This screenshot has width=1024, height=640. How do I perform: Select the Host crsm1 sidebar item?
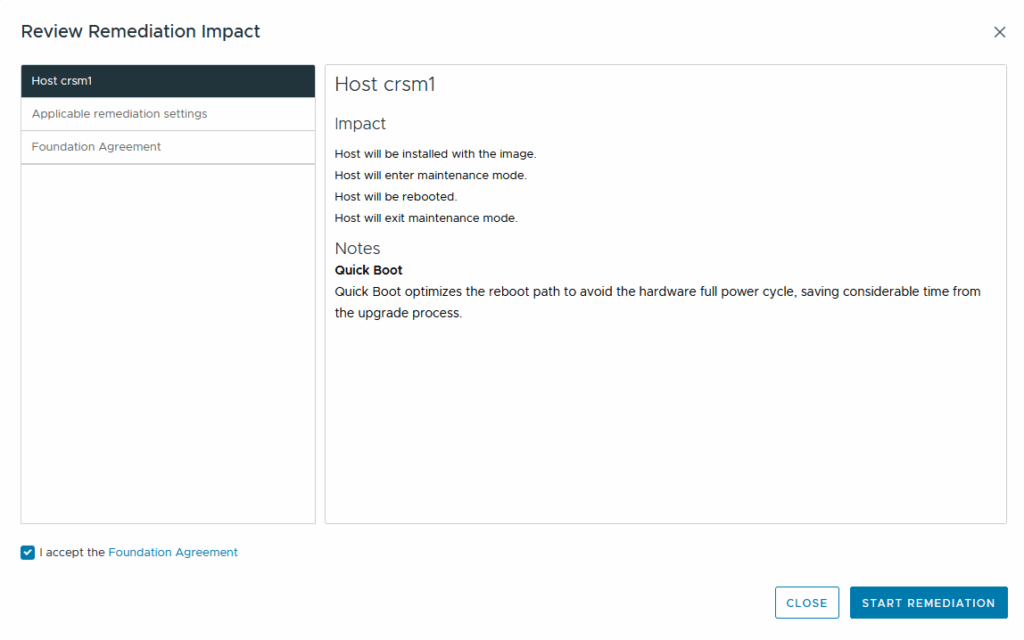tap(168, 81)
